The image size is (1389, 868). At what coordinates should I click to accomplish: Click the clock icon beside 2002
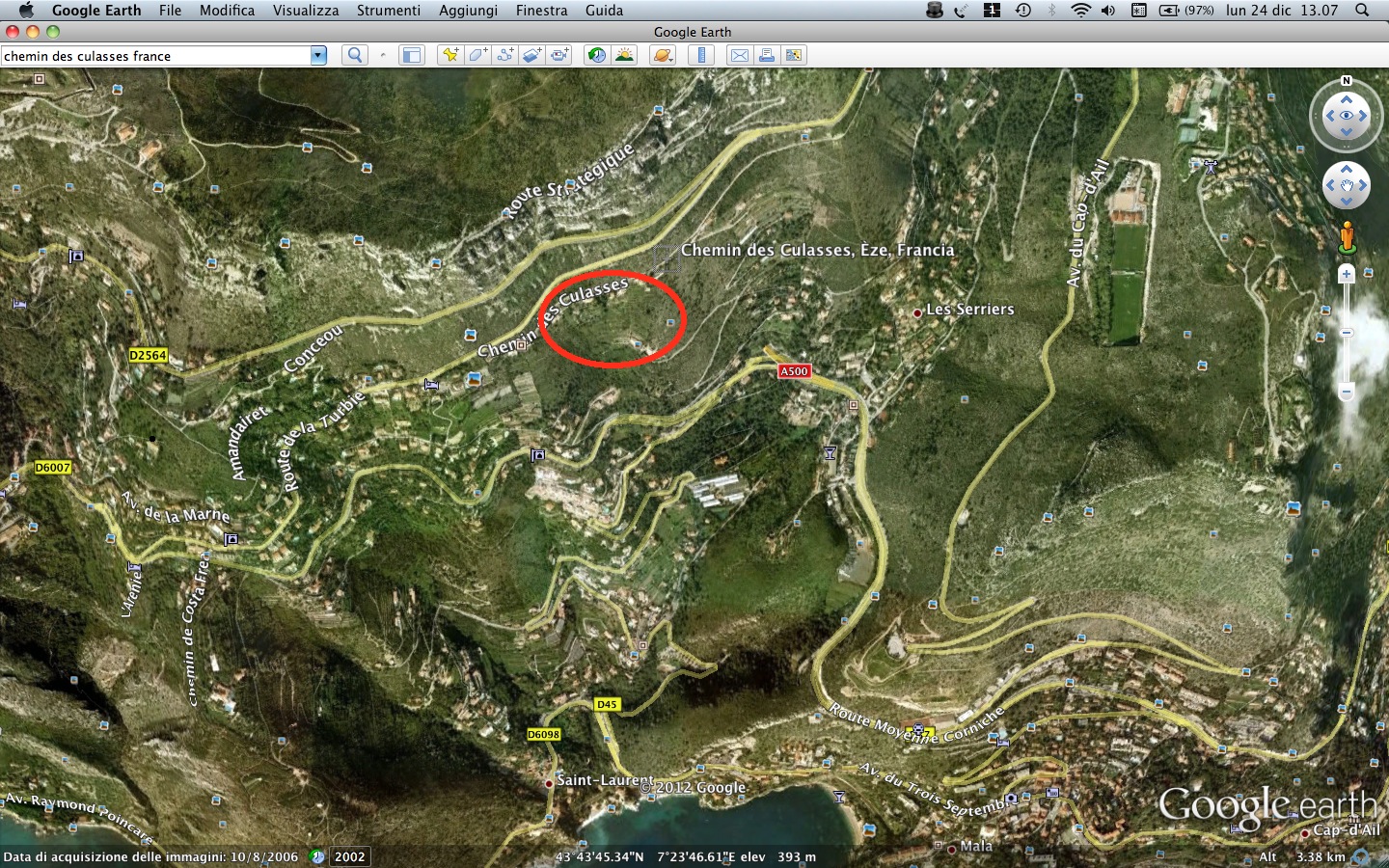coord(317,856)
